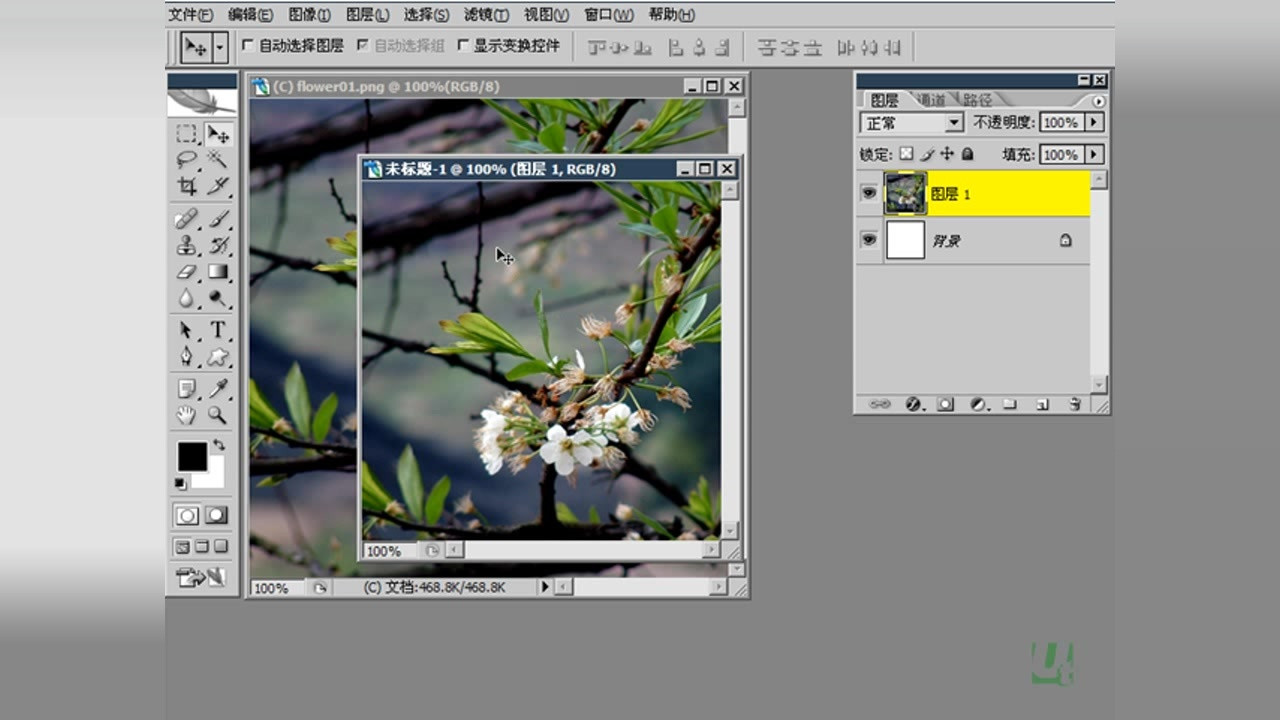The image size is (1280, 720).
Task: Select the 背景 layer thumbnail
Action: point(905,241)
